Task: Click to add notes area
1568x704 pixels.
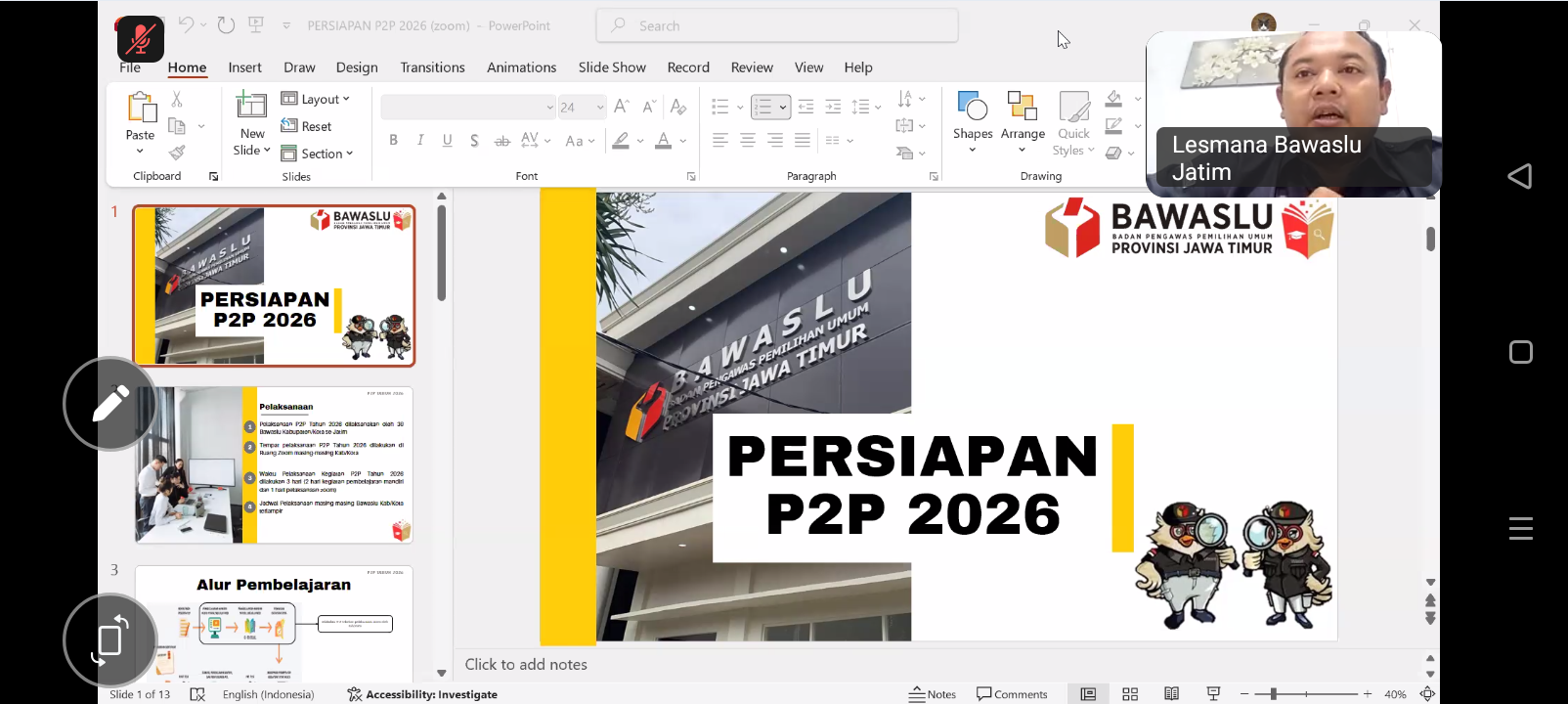Action: [x=526, y=664]
